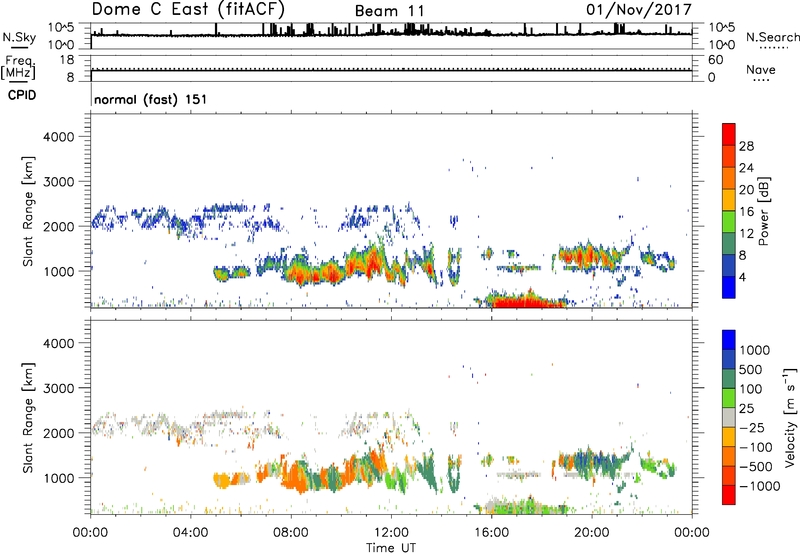Click the '16:00' time axis tick

[x=491, y=533]
